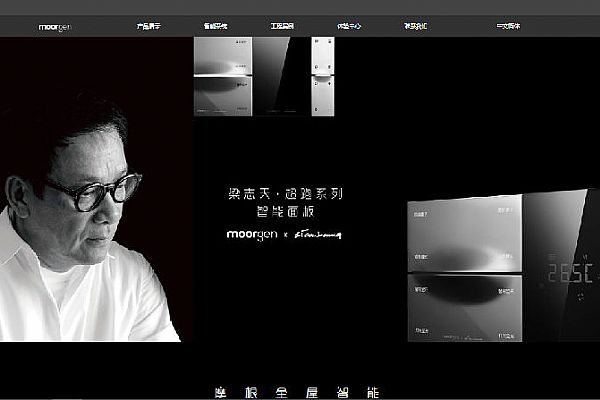Viewport: 600px width, 400px height.
Task: Click the moorgen logo in navigation bar
Action: click(x=55, y=27)
